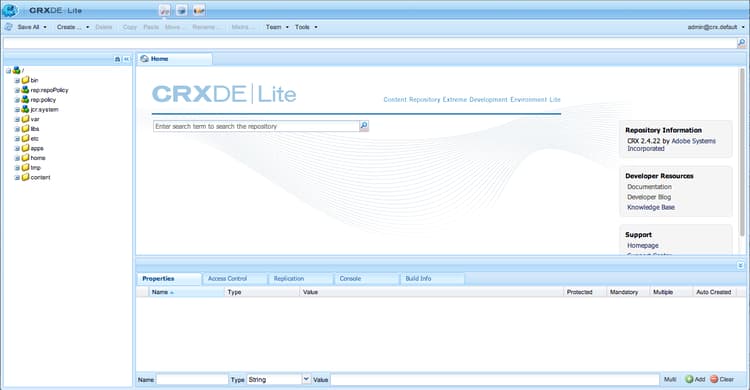Open the Adobe Systems Incorporated link
The image size is (750, 390).
pyautogui.click(x=672, y=145)
